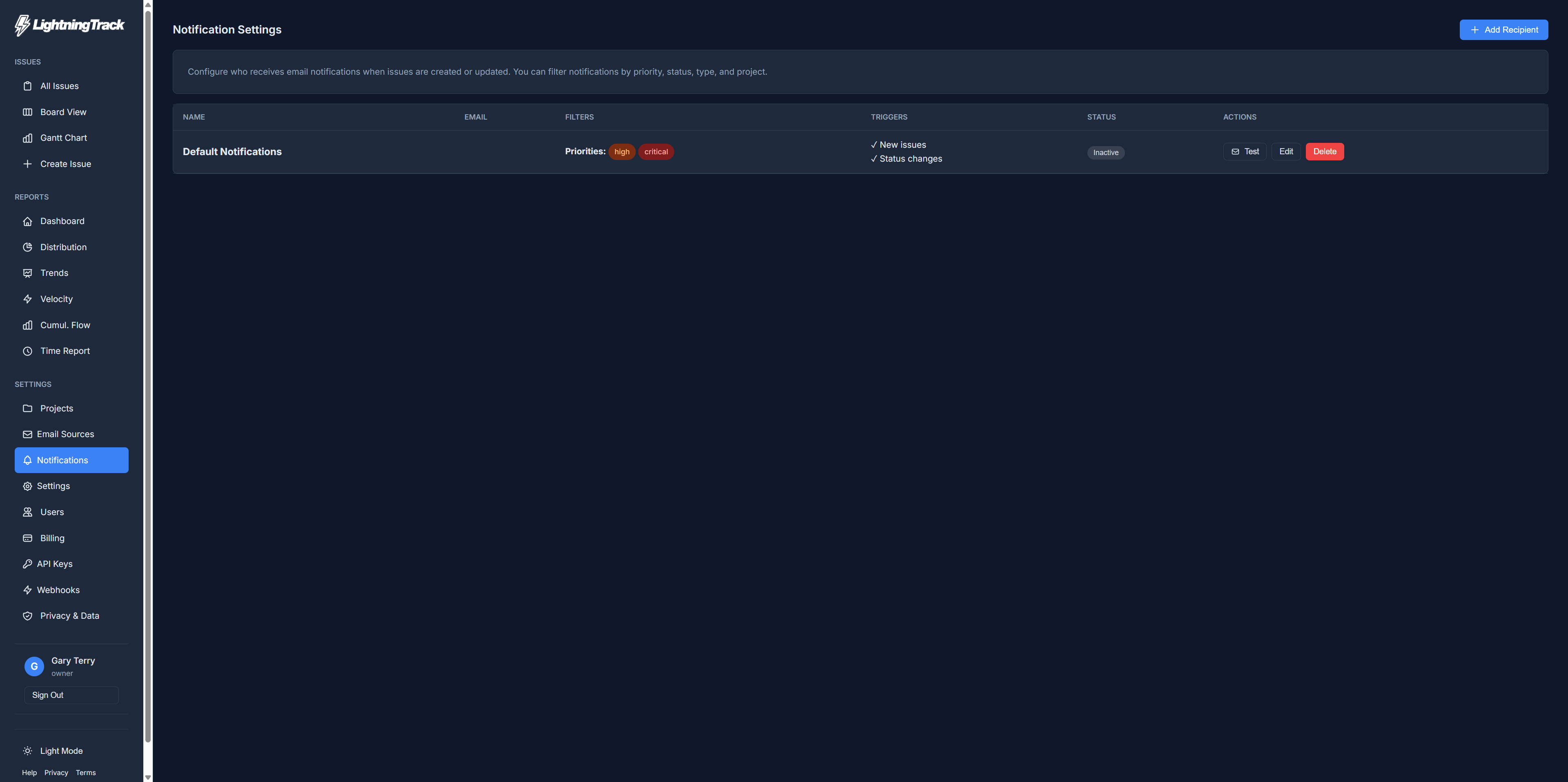Click the sidebar scrollbar down arrow
Viewport: 1568px width, 782px height.
pos(148,777)
